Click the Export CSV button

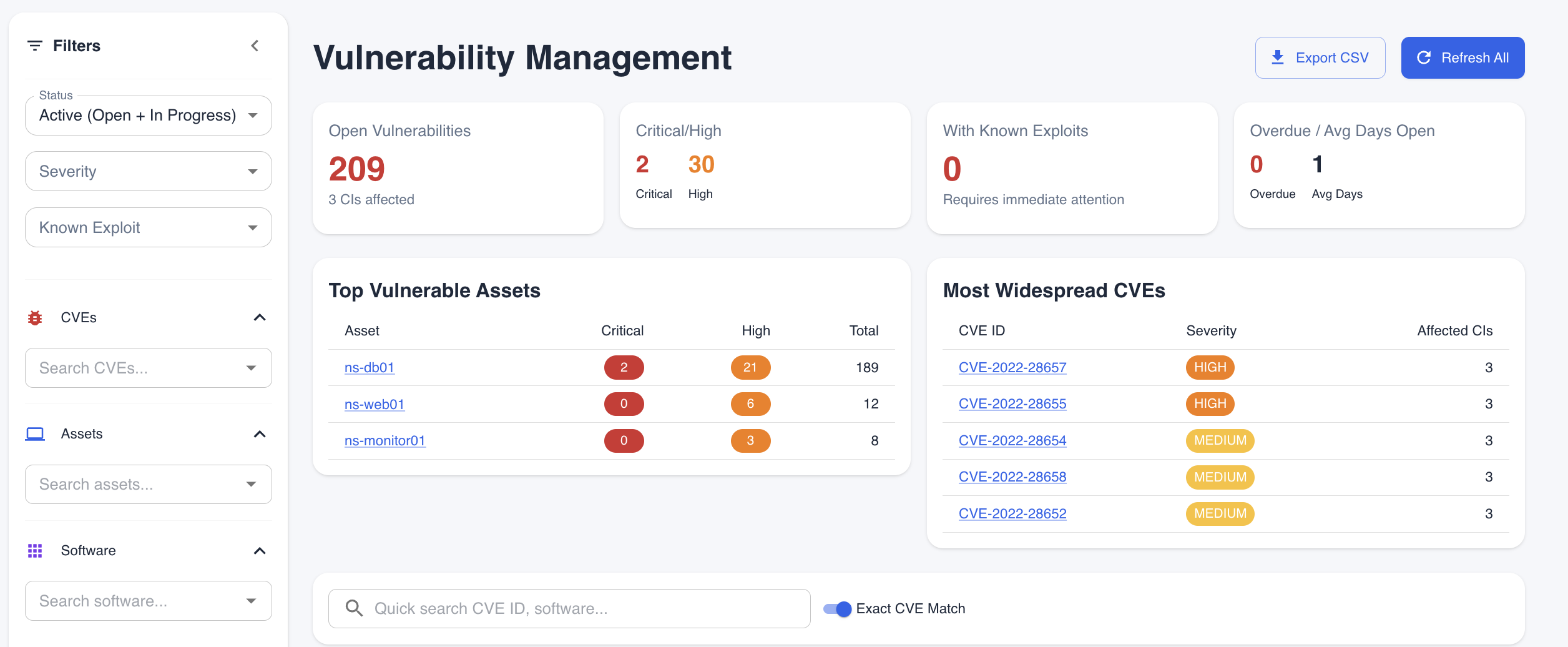pyautogui.click(x=1320, y=57)
